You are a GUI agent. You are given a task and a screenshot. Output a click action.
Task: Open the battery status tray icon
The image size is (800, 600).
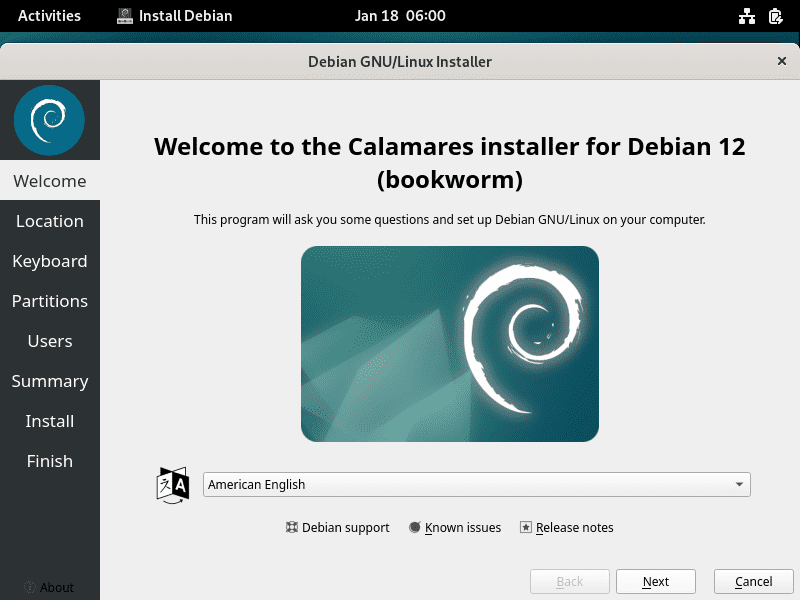click(776, 16)
